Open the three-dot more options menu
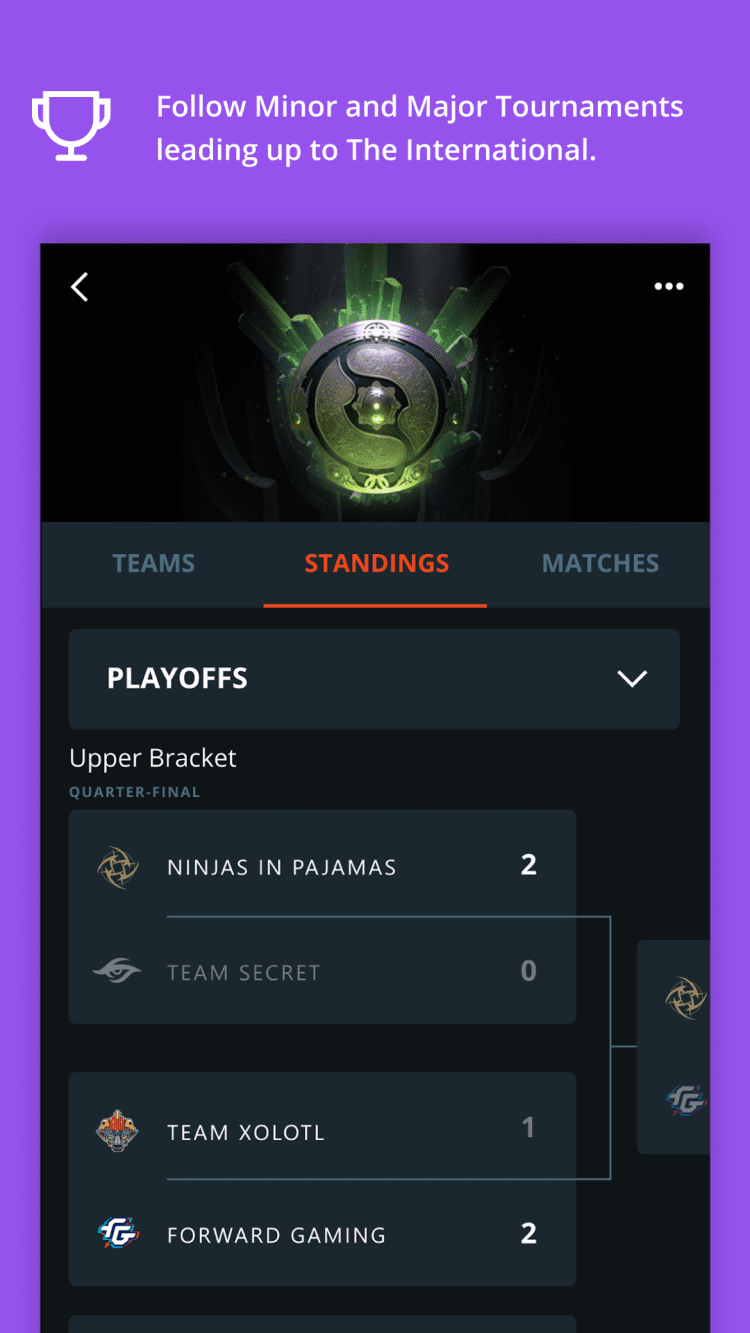Viewport: 750px width, 1333px height. [x=668, y=287]
